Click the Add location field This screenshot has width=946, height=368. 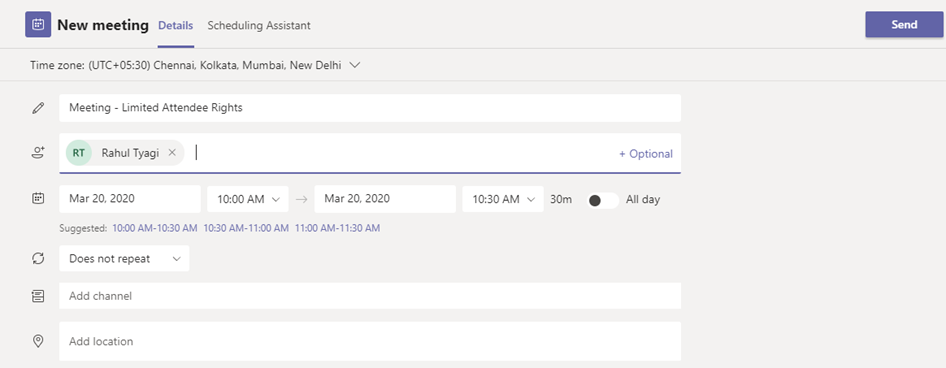point(370,341)
